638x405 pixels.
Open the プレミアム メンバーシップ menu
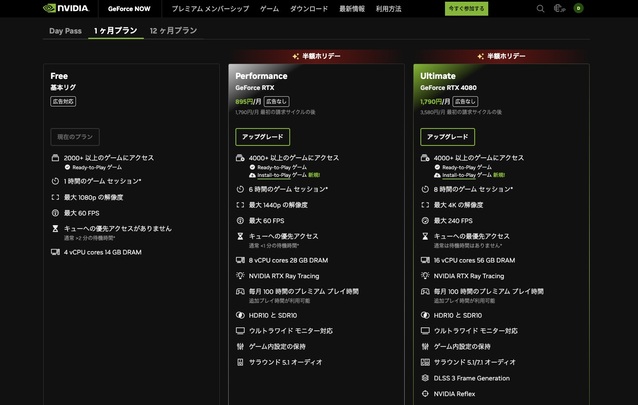pos(211,9)
